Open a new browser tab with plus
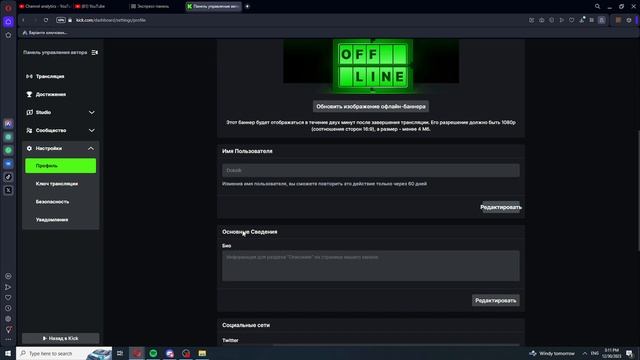Viewport: 640px width, 360px height. (x=247, y=7)
